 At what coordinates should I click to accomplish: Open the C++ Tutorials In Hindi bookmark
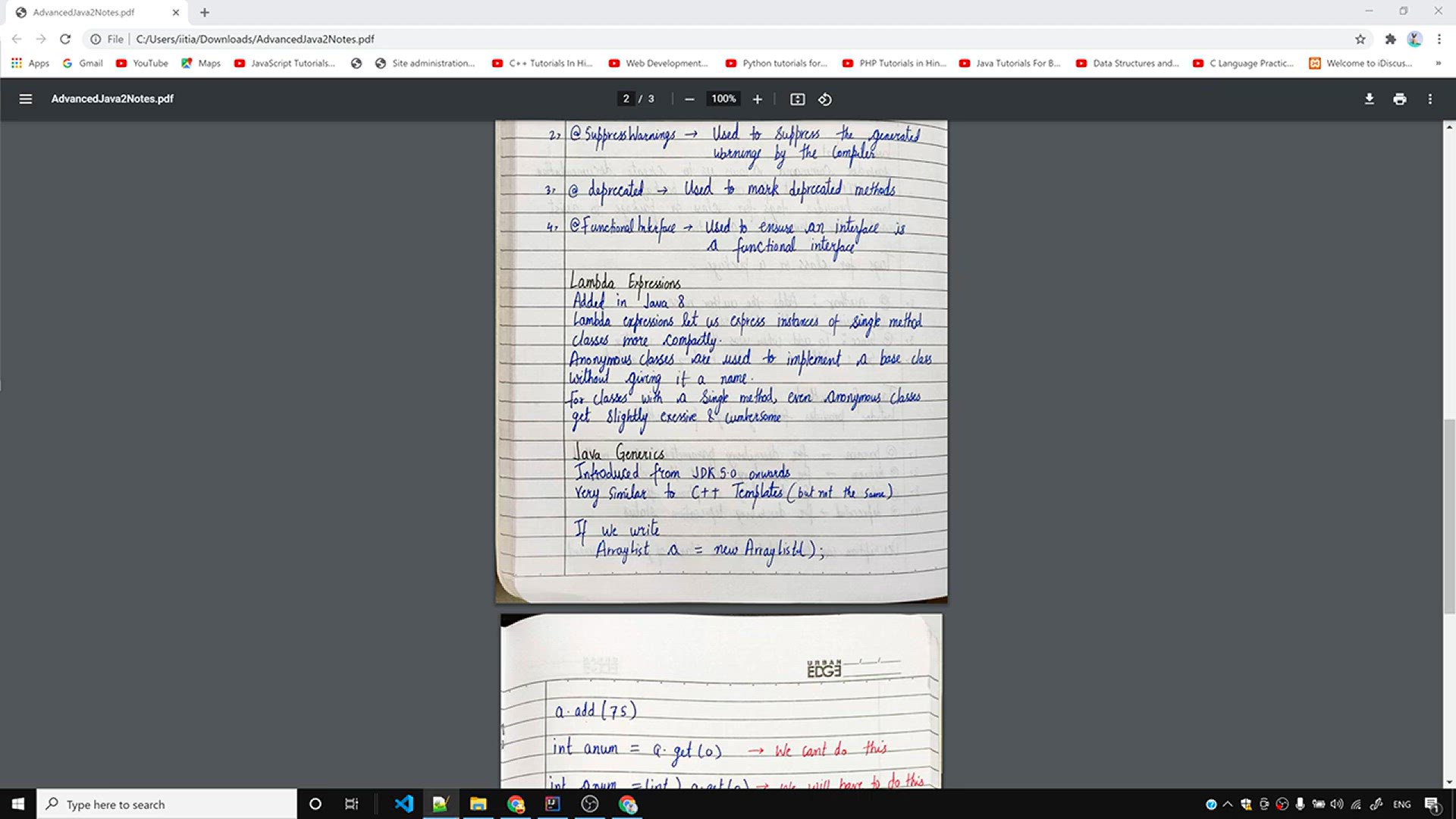point(542,63)
